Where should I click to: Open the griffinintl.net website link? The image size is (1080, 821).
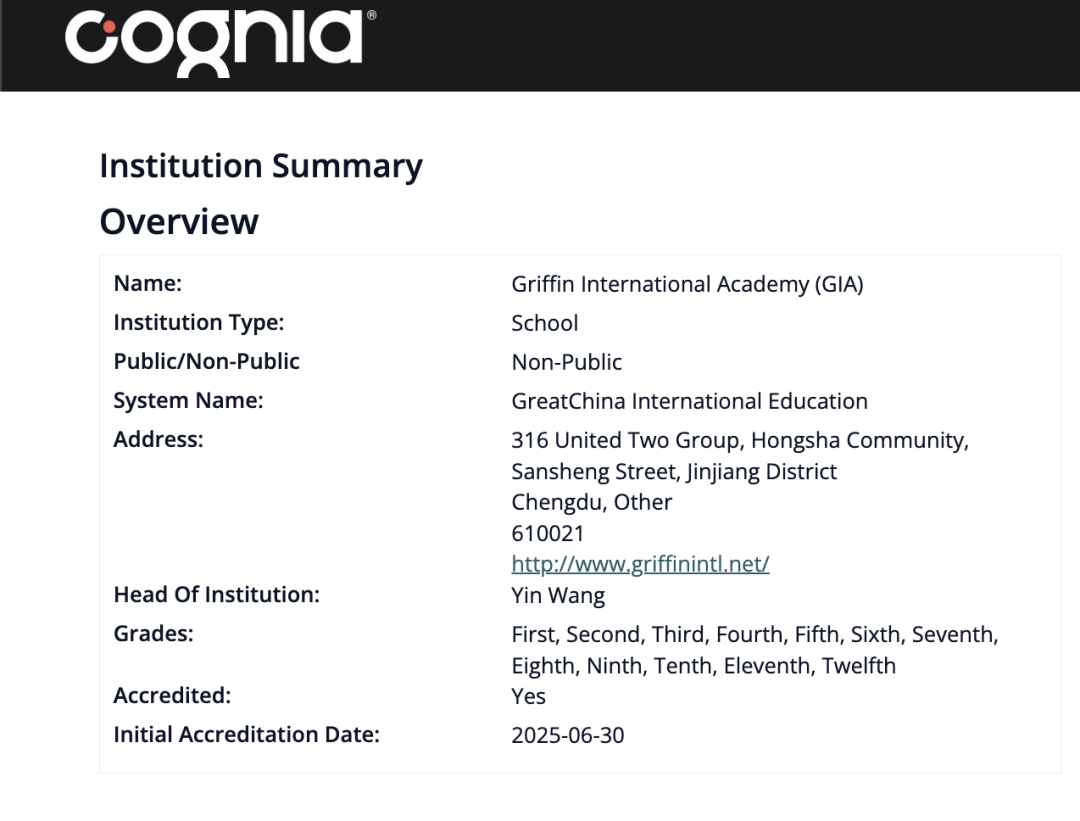tap(640, 564)
